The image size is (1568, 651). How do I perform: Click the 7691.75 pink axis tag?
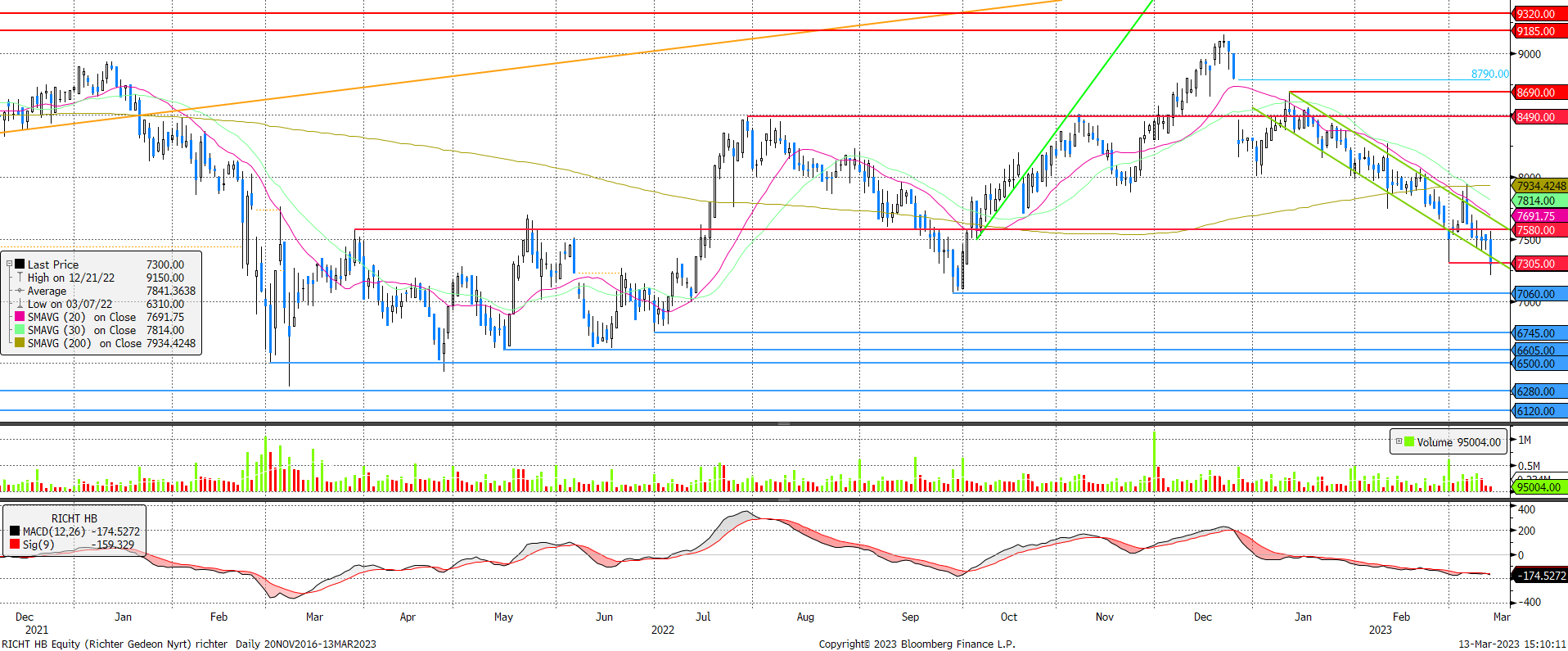[1539, 217]
